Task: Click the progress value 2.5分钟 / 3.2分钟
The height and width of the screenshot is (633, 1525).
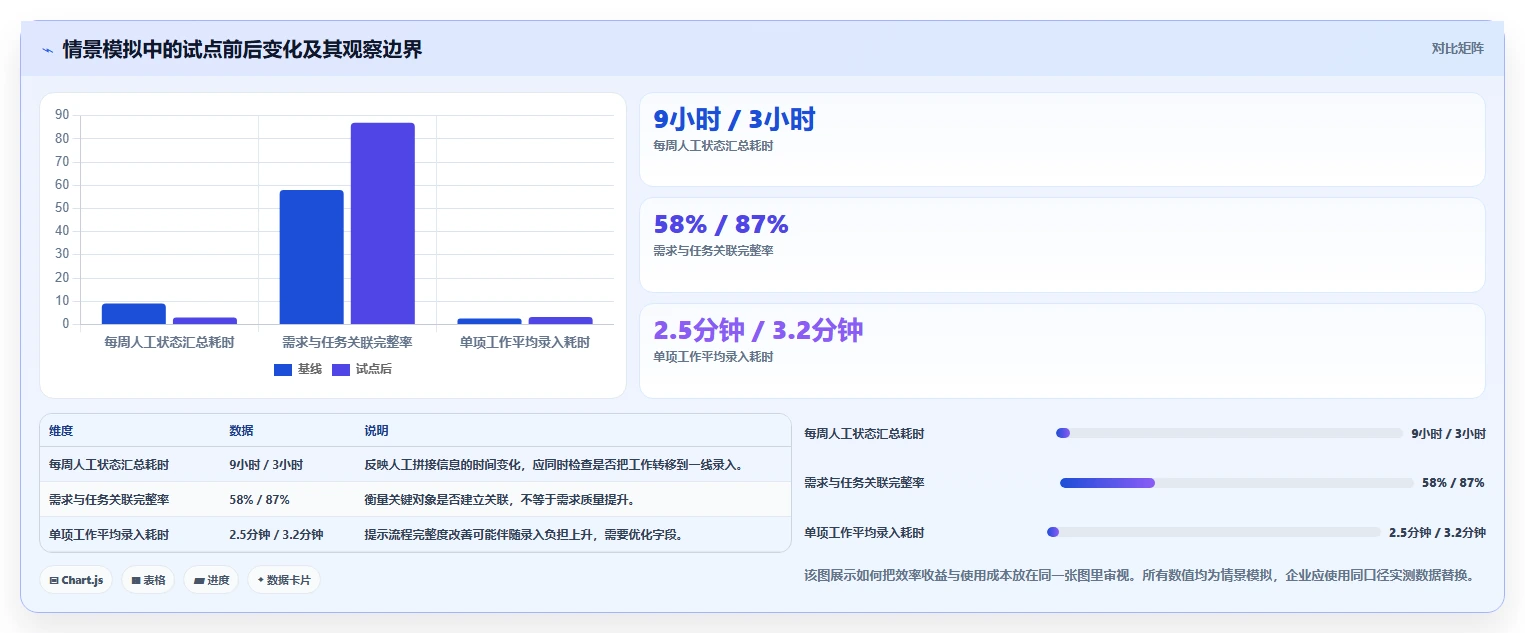Action: tap(1437, 532)
